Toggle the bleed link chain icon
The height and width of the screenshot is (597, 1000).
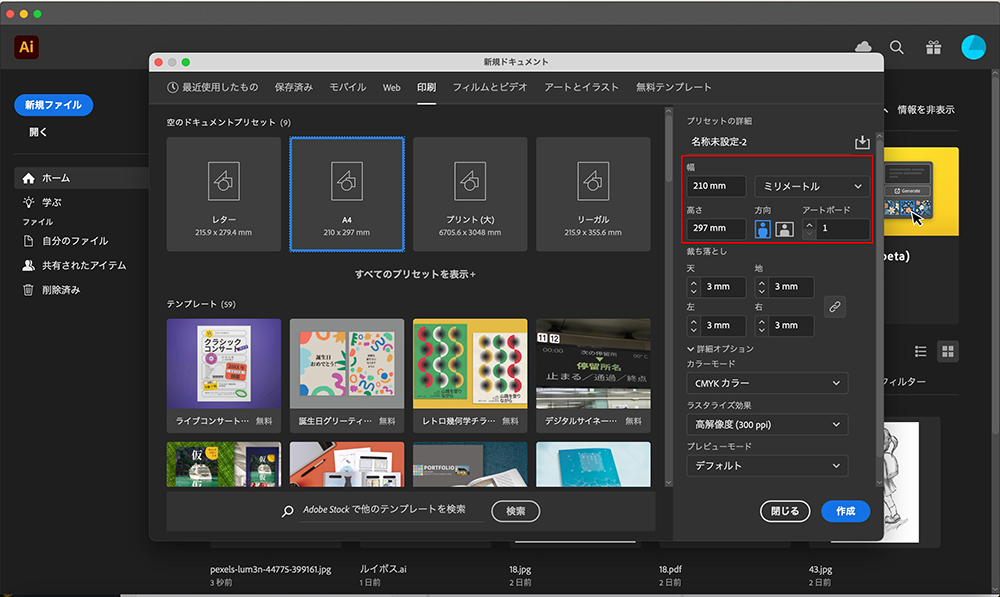835,307
